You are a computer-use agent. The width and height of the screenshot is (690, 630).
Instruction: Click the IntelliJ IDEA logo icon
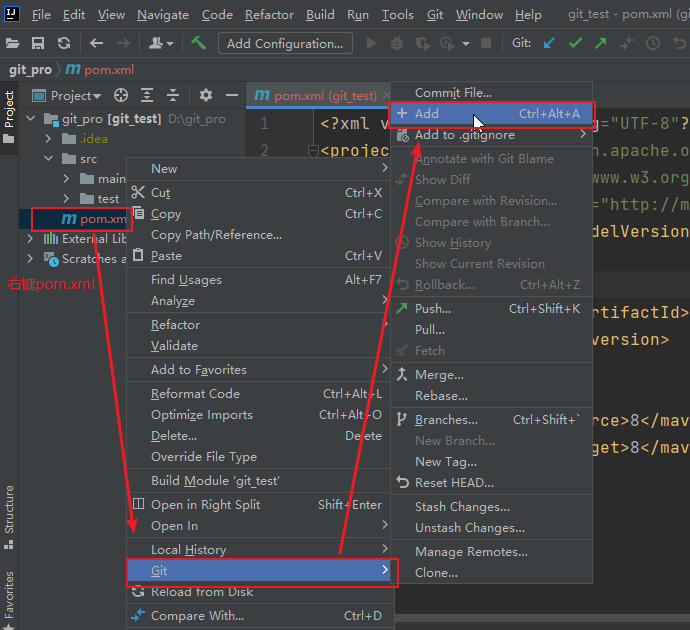[x=11, y=14]
